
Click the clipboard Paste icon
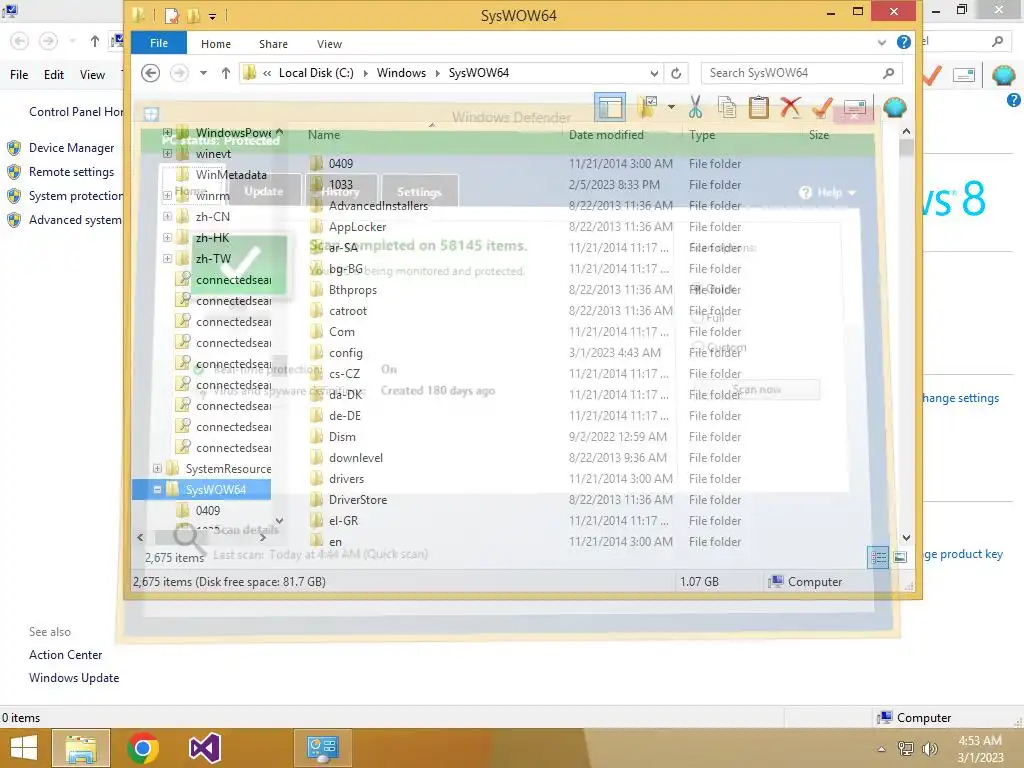click(758, 107)
